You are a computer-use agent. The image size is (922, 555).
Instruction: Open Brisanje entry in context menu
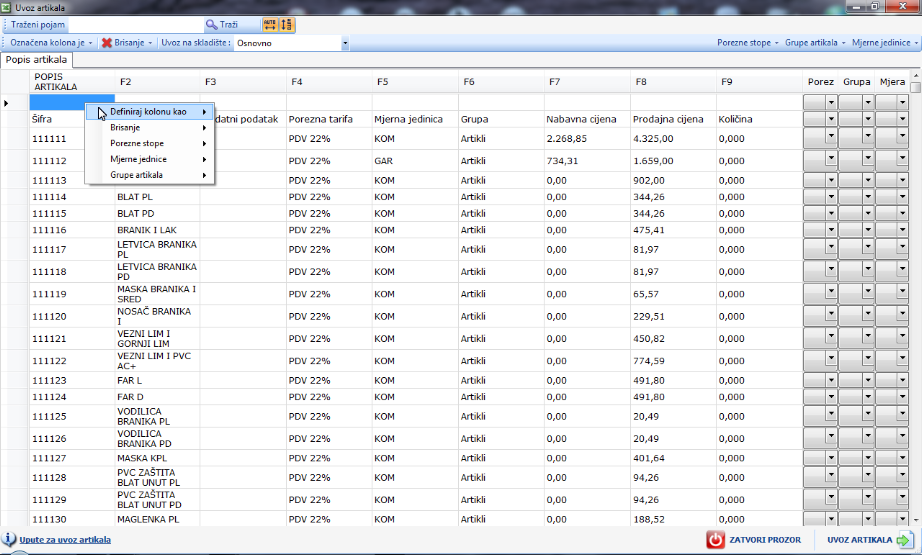coord(150,128)
